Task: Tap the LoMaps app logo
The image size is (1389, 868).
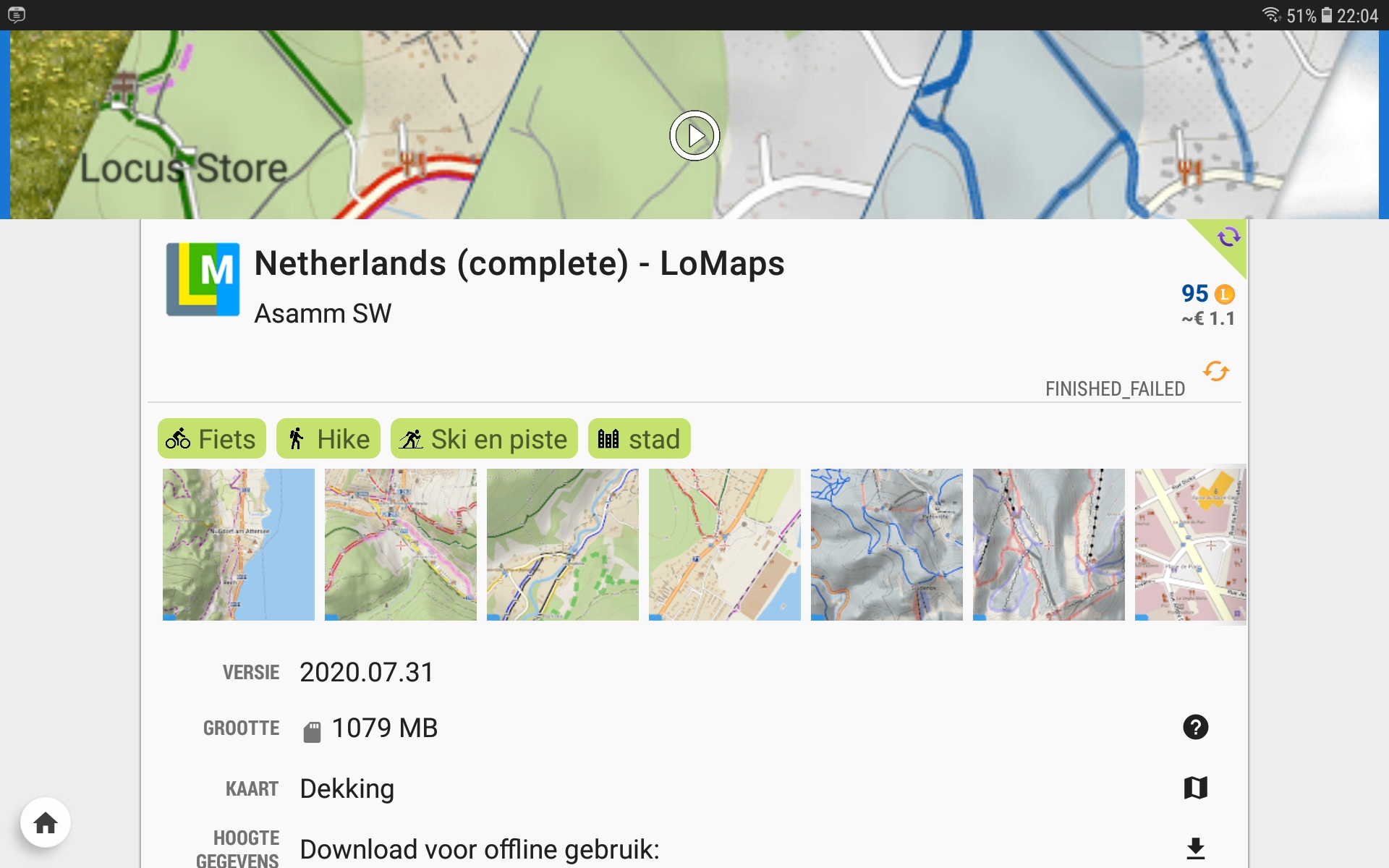Action: click(203, 279)
